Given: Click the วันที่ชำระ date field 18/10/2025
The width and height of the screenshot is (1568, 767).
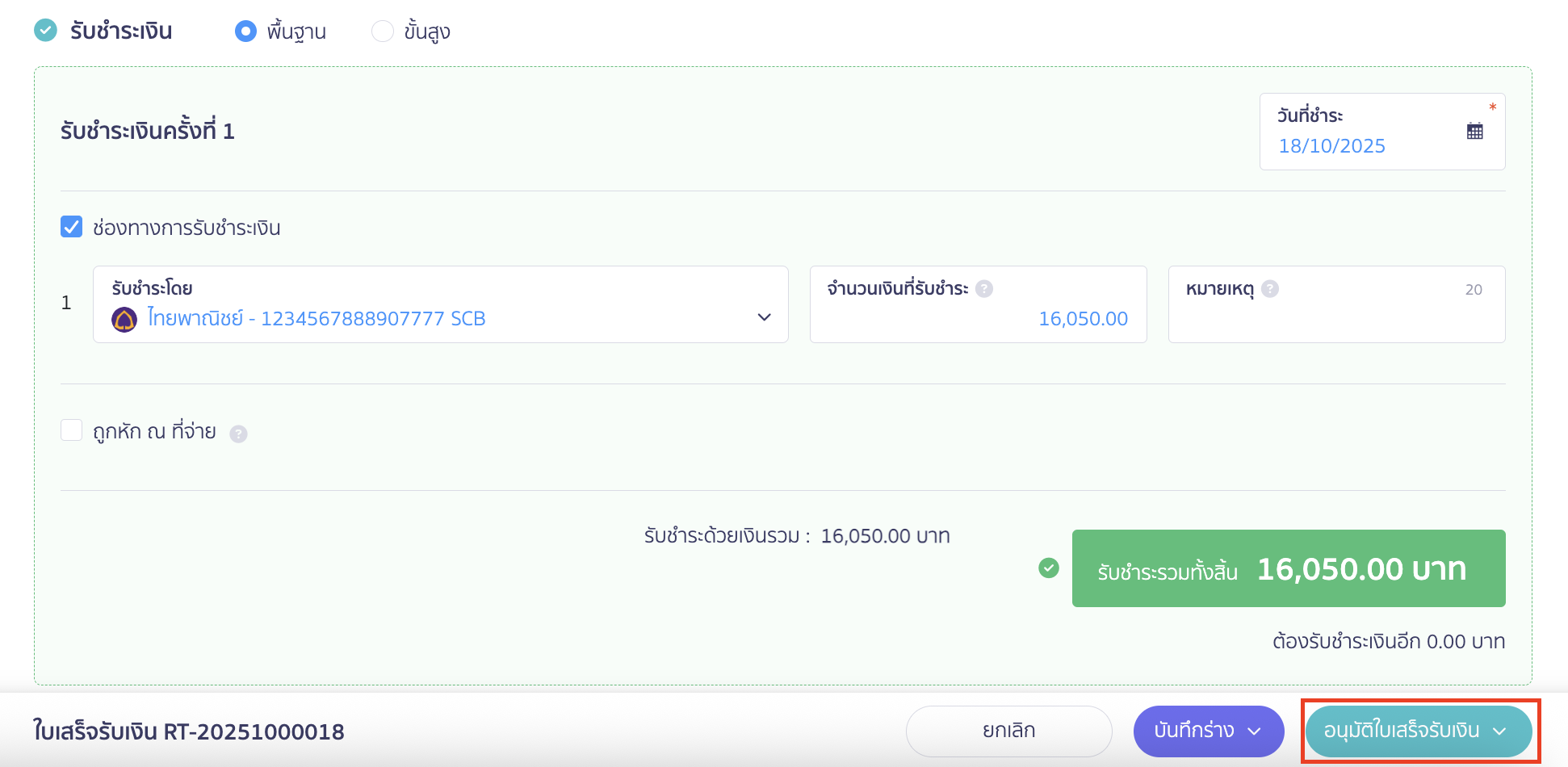Looking at the screenshot, I should 1332,146.
